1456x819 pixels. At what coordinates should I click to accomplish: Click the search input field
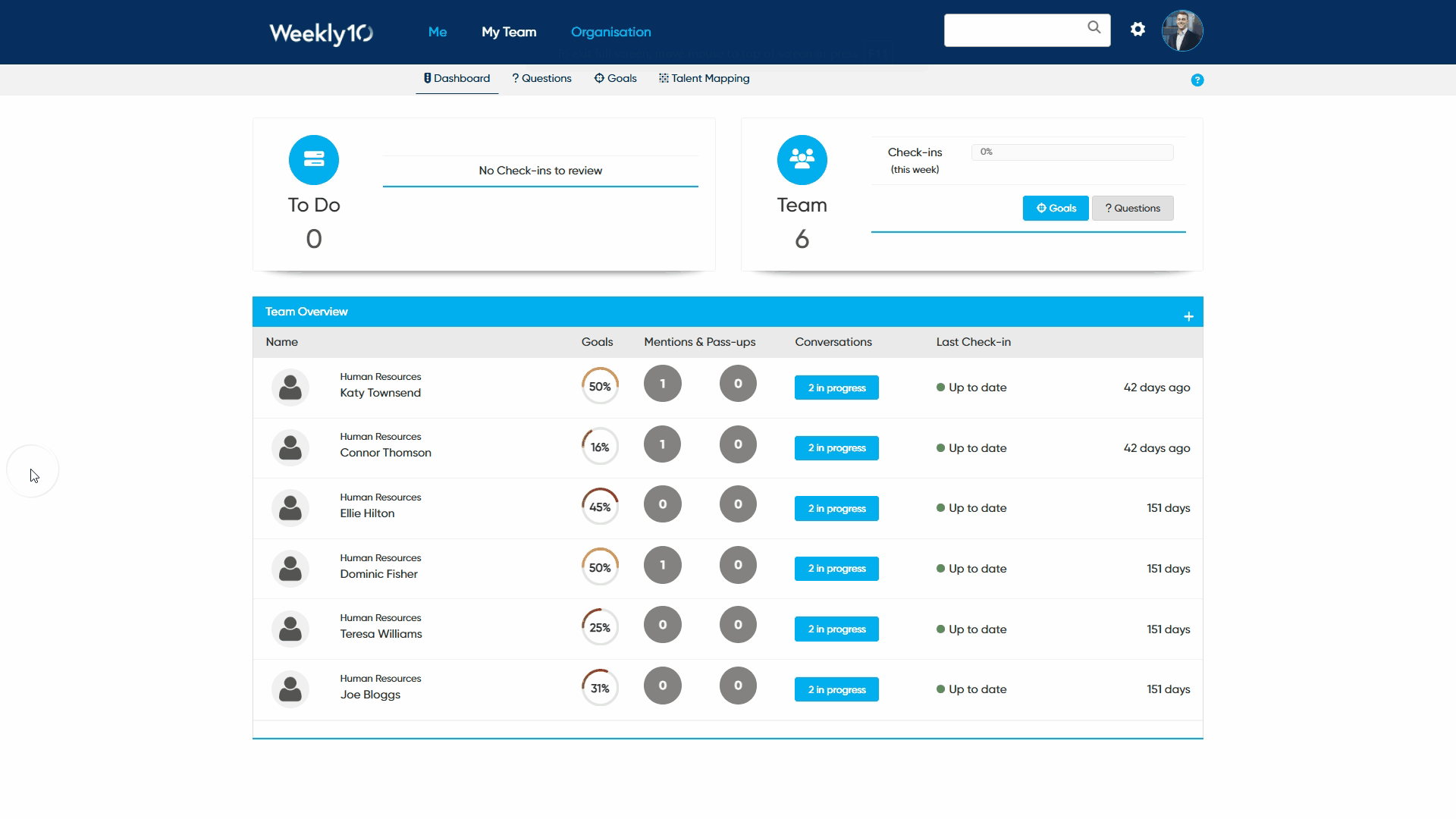point(1014,30)
